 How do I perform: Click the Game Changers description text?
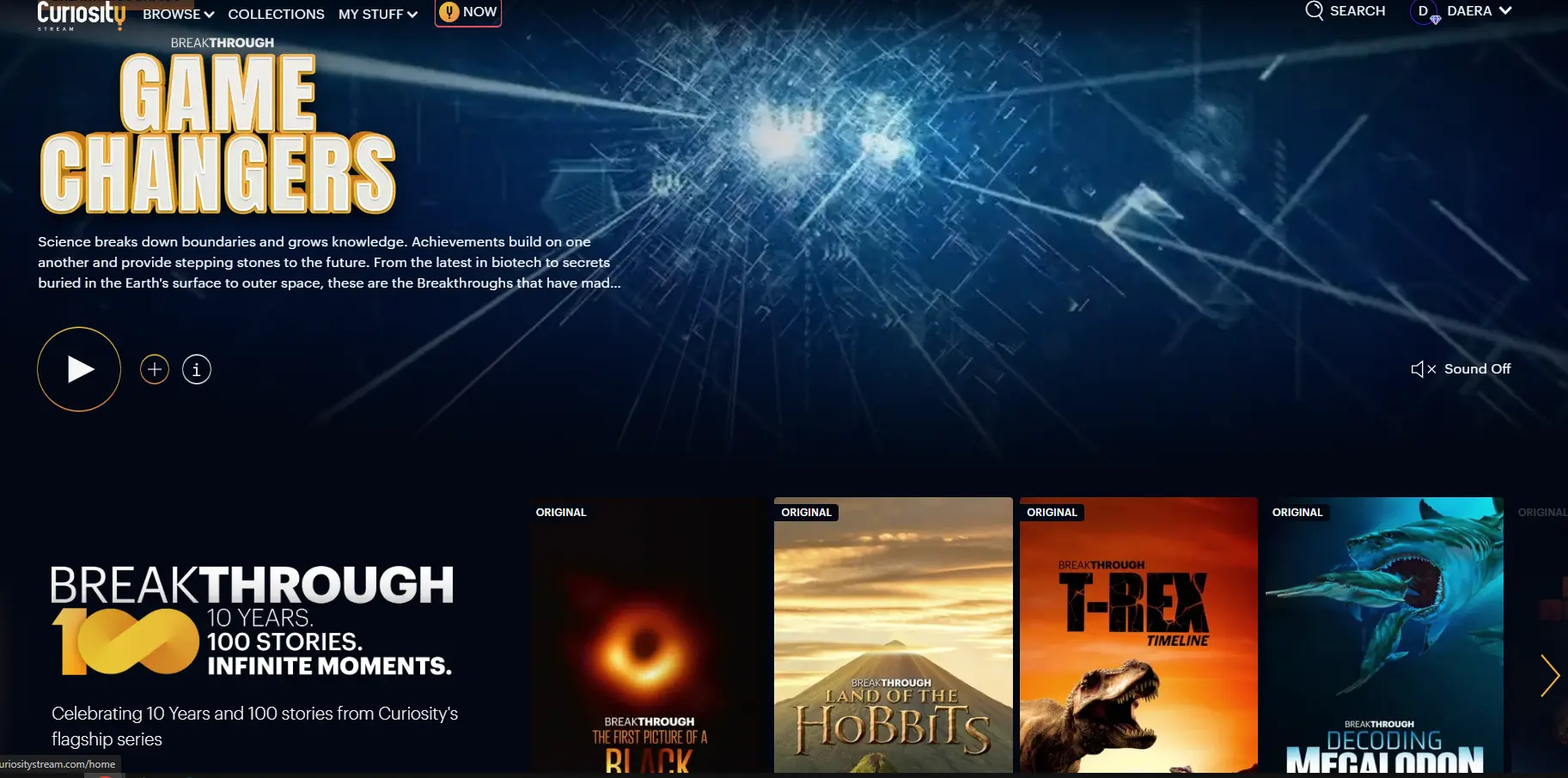[x=329, y=263]
